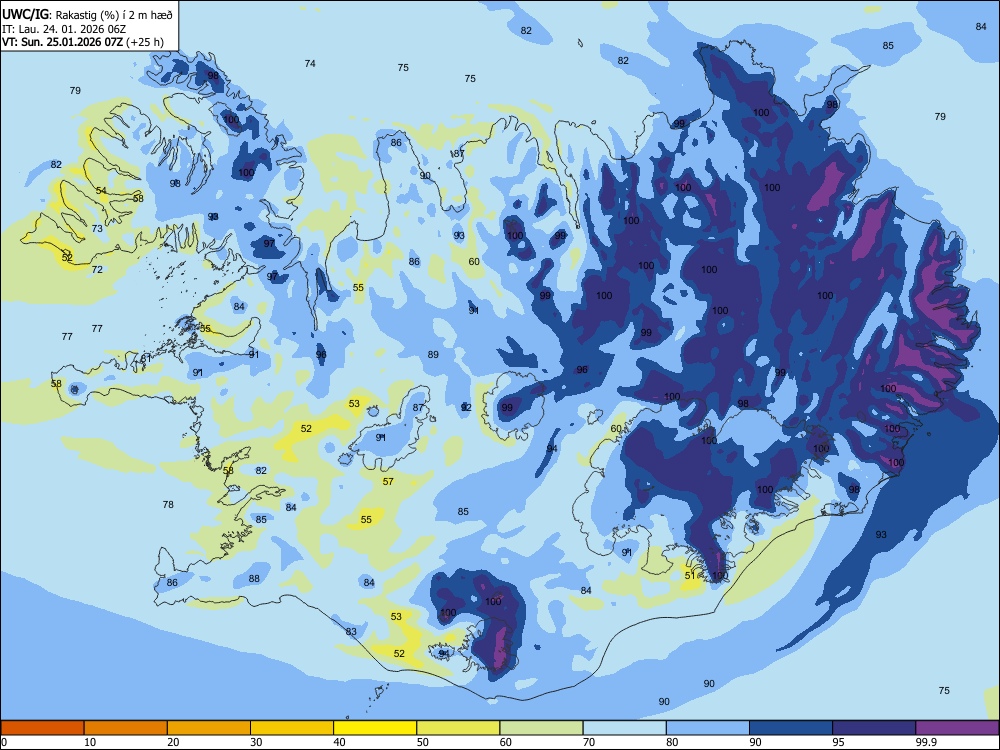Image resolution: width=1000 pixels, height=750 pixels.
Task: Click the dark orange 0–10 legend swatch
Action: tap(42, 728)
